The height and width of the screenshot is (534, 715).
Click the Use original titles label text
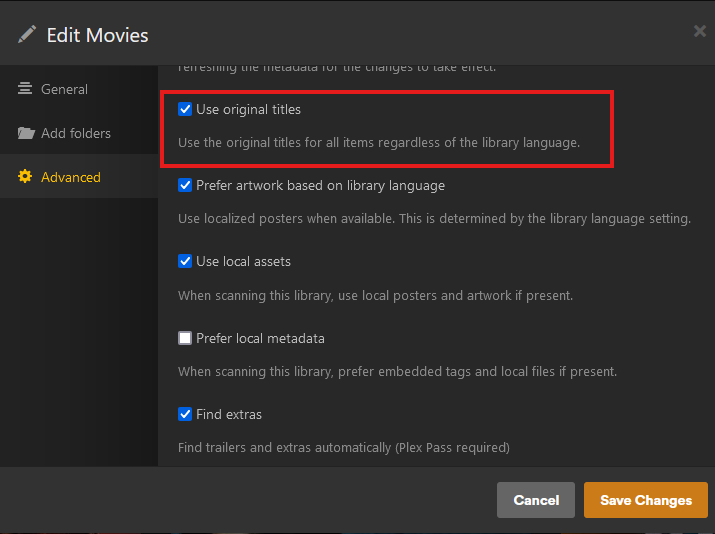tap(248, 109)
